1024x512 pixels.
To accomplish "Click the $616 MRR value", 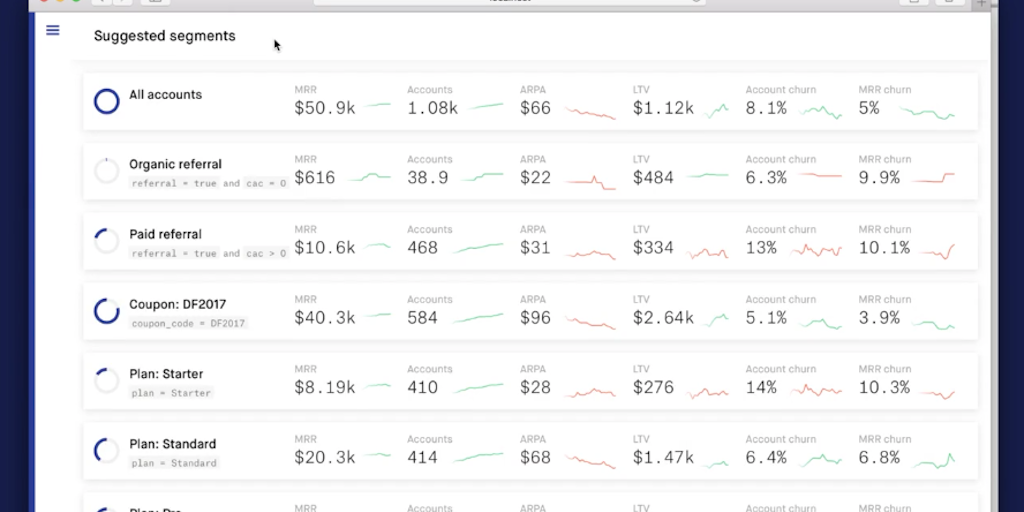I will coord(315,178).
